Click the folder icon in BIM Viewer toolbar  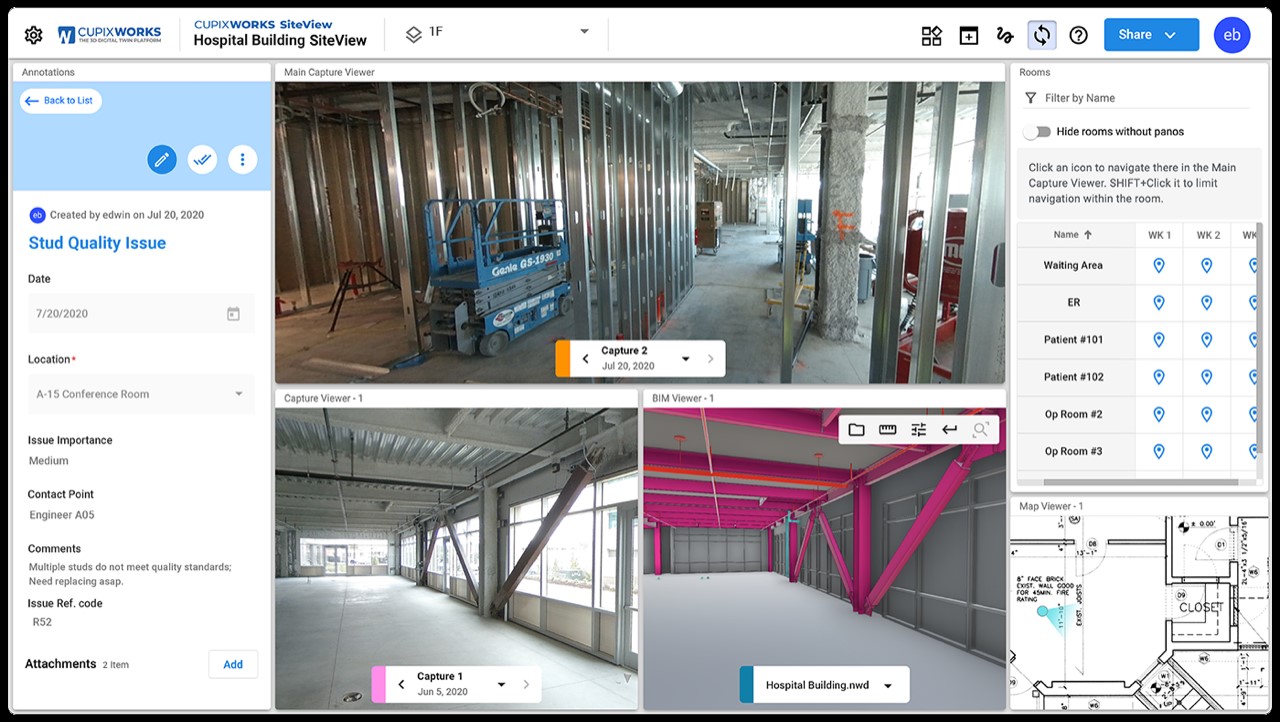(856, 430)
